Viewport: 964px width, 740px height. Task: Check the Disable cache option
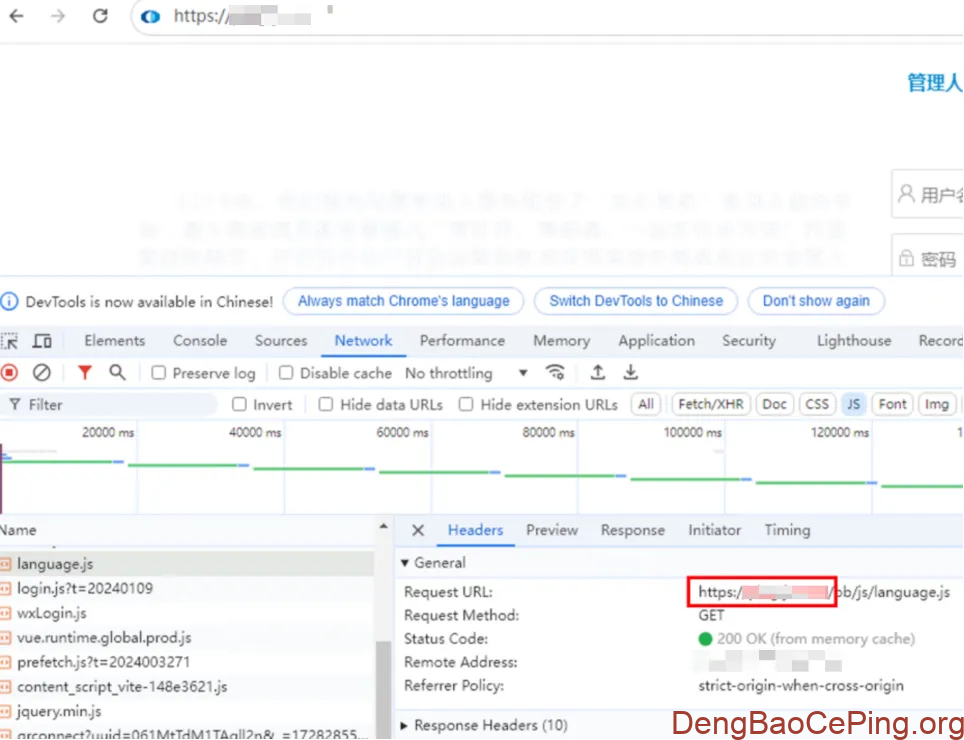286,373
